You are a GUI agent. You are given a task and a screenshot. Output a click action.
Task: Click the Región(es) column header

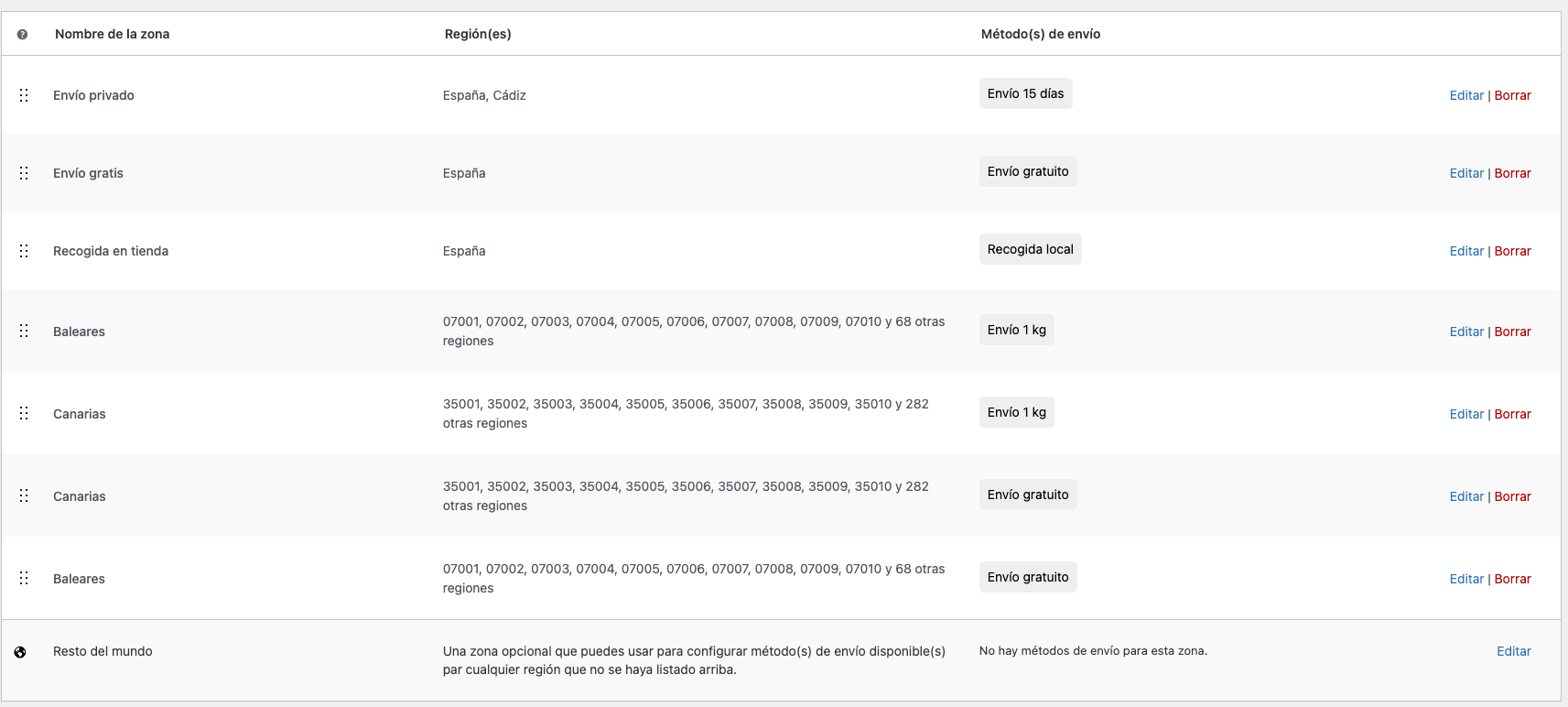[478, 34]
